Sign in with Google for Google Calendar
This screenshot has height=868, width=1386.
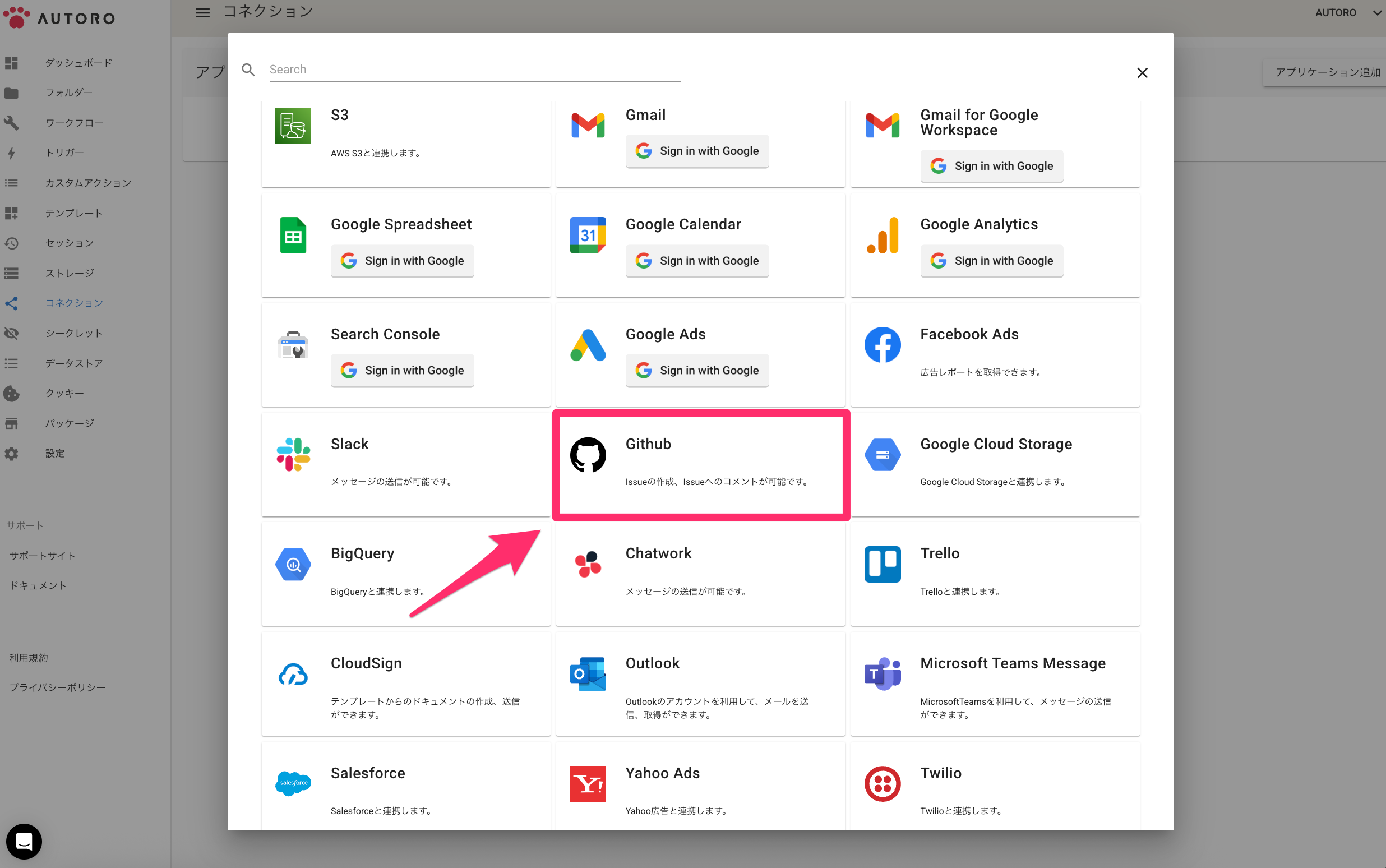click(x=697, y=261)
